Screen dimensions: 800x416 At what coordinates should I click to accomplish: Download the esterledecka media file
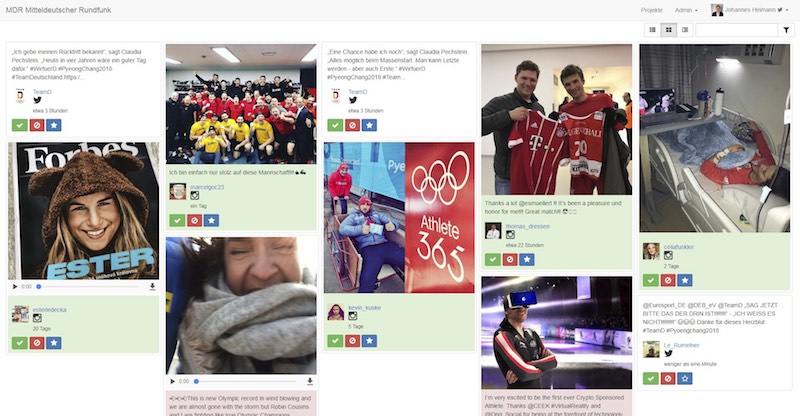(152, 287)
